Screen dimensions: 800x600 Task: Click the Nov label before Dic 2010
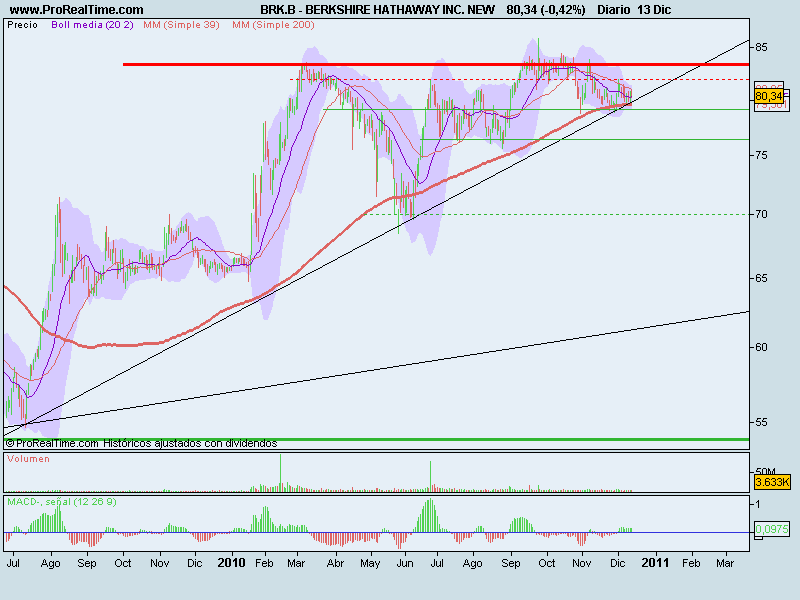[x=582, y=563]
